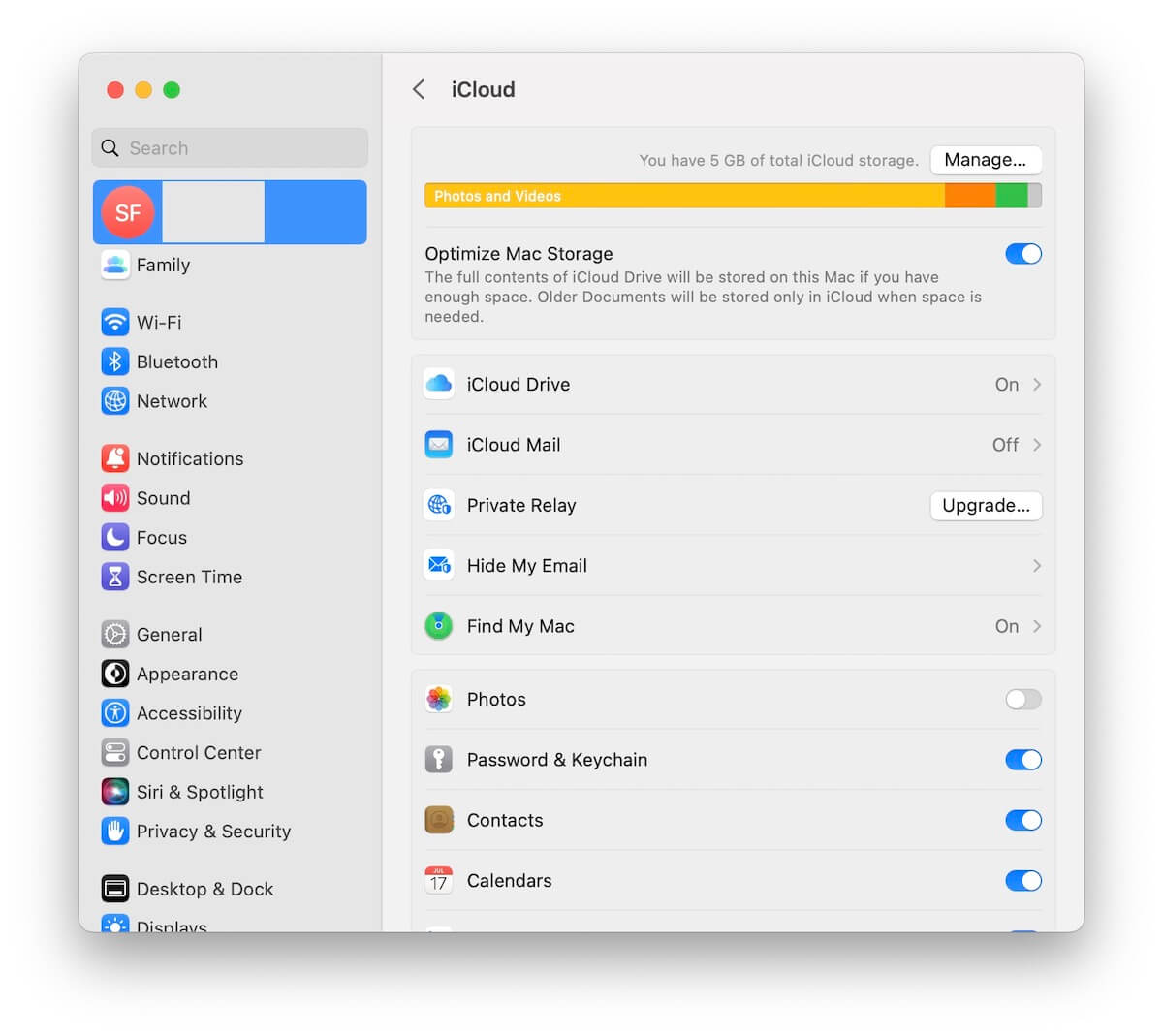This screenshot has width=1163, height=1036.
Task: Select the Appearance icon
Action: coord(115,674)
